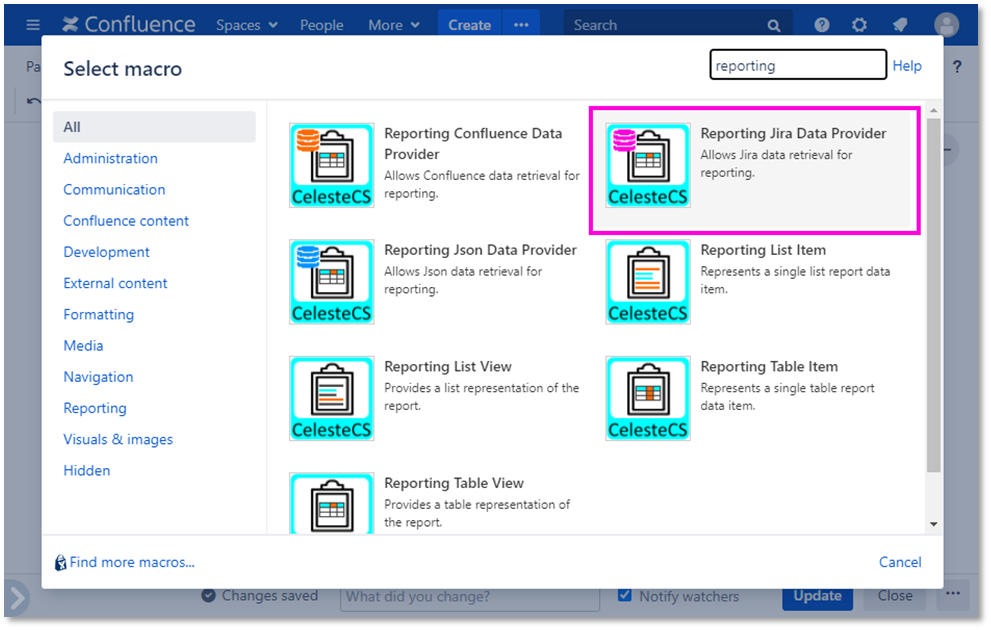This screenshot has width=991, height=630.
Task: Click the editor help question mark
Action: pyautogui.click(x=958, y=66)
